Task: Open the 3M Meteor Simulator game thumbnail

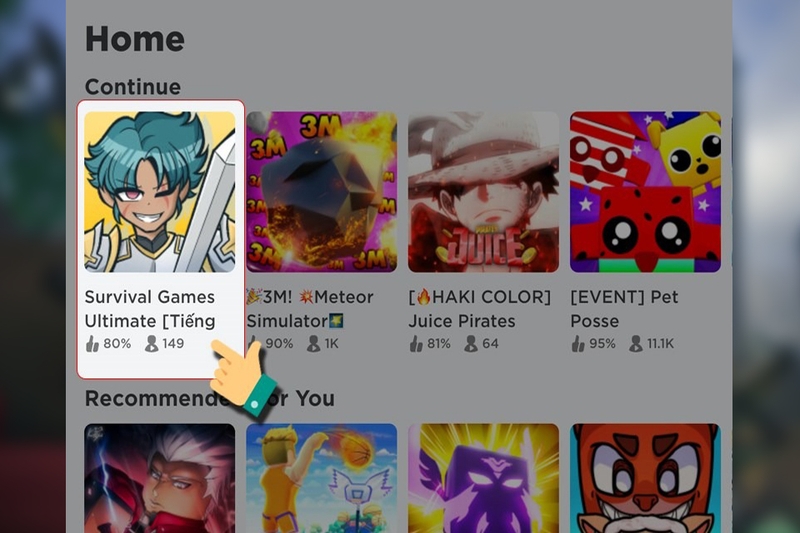Action: [x=321, y=192]
